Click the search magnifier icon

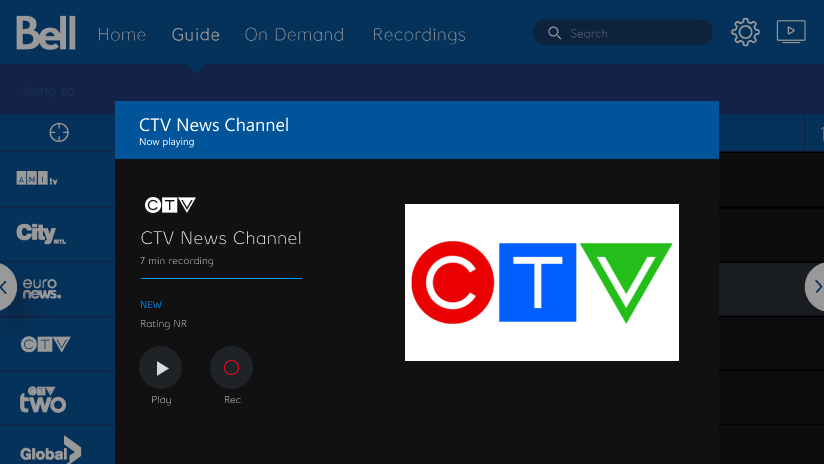point(554,33)
